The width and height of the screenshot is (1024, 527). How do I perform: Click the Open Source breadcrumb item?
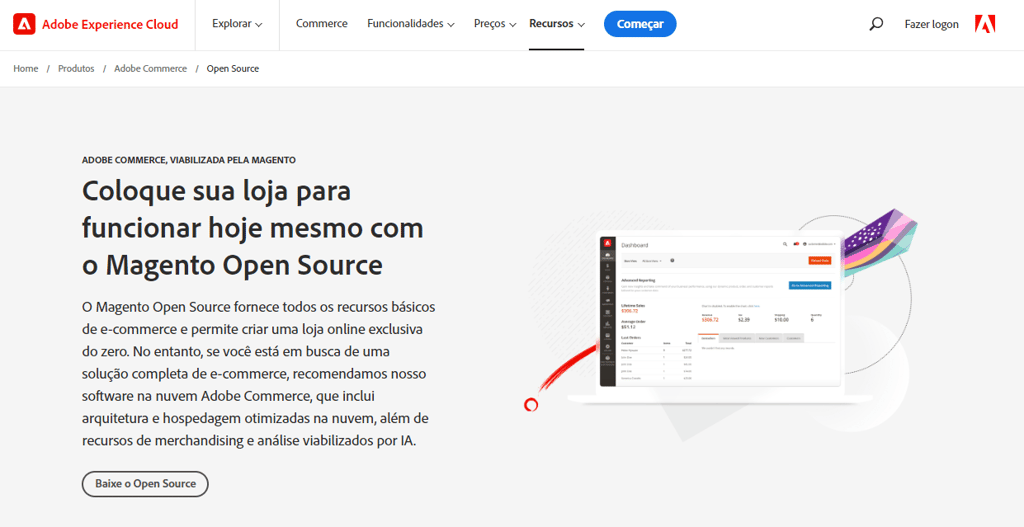point(232,69)
